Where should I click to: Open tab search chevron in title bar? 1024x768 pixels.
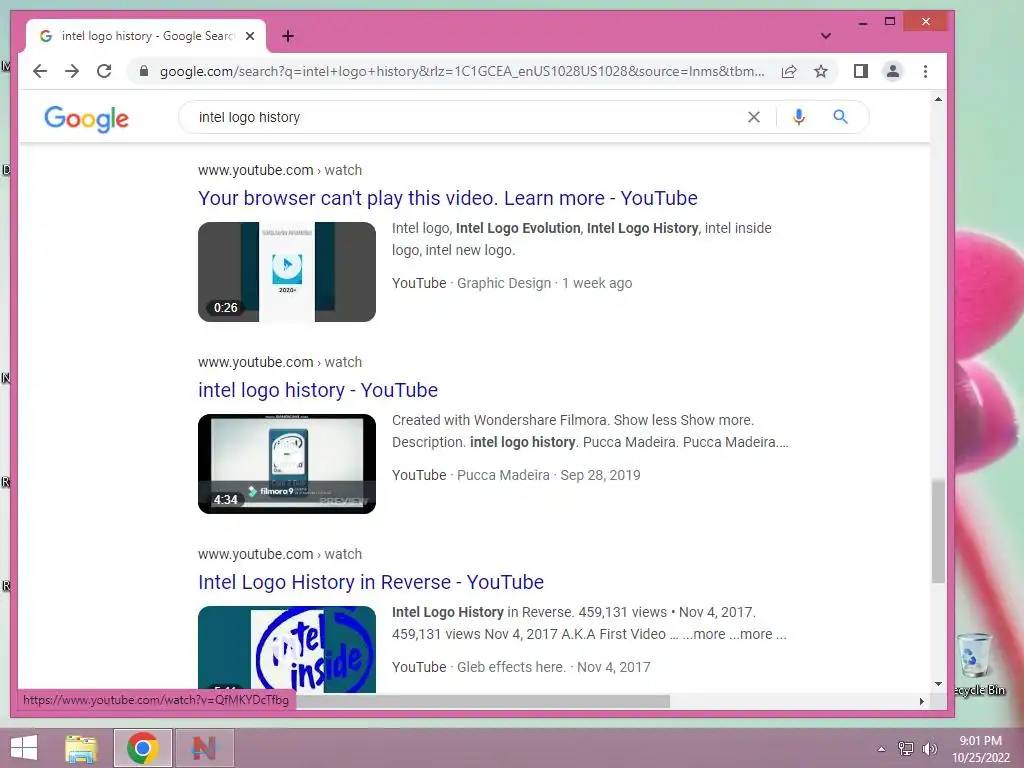tap(825, 36)
